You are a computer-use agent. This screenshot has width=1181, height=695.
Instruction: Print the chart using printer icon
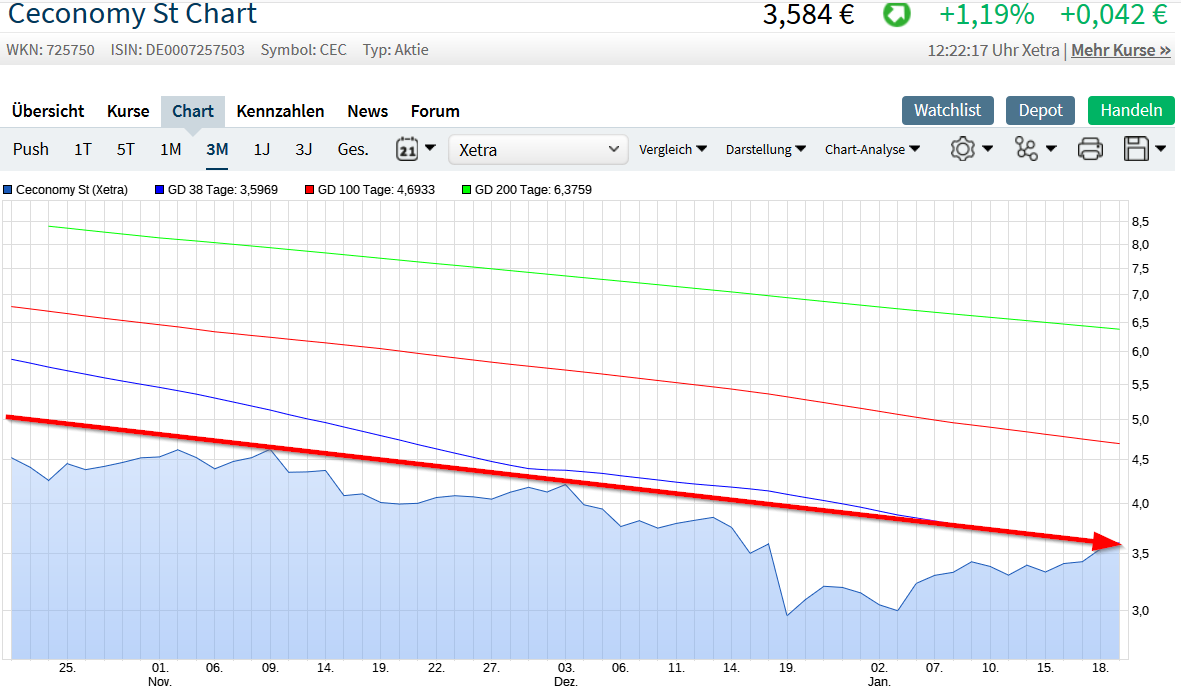pyautogui.click(x=1090, y=149)
